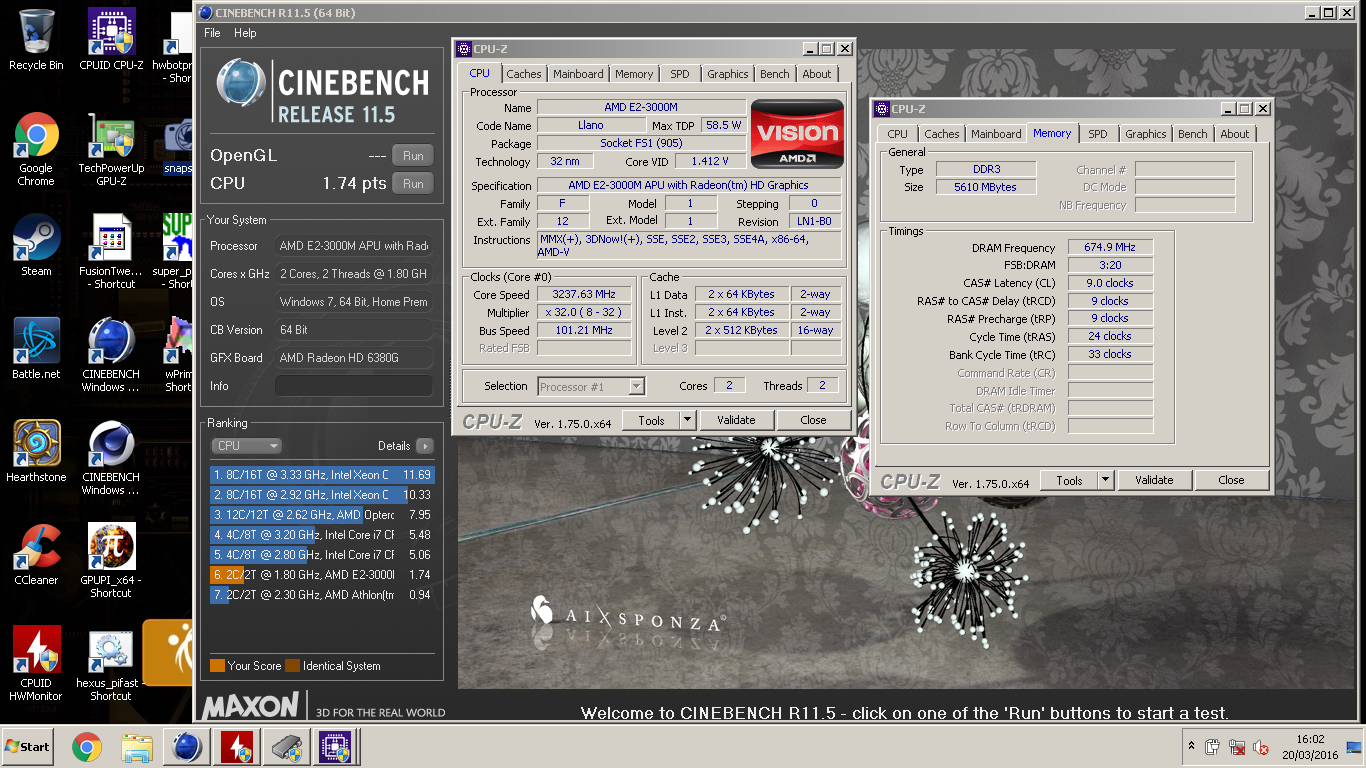Expand ranking Details arrow
Screen dimensions: 1366x768
point(425,446)
